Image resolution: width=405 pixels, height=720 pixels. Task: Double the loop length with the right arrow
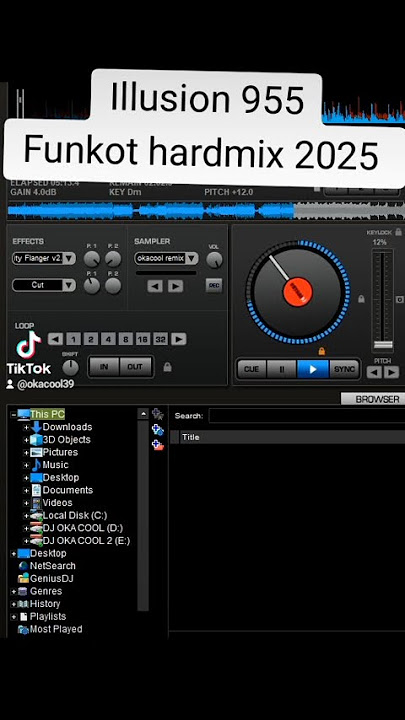coord(179,339)
